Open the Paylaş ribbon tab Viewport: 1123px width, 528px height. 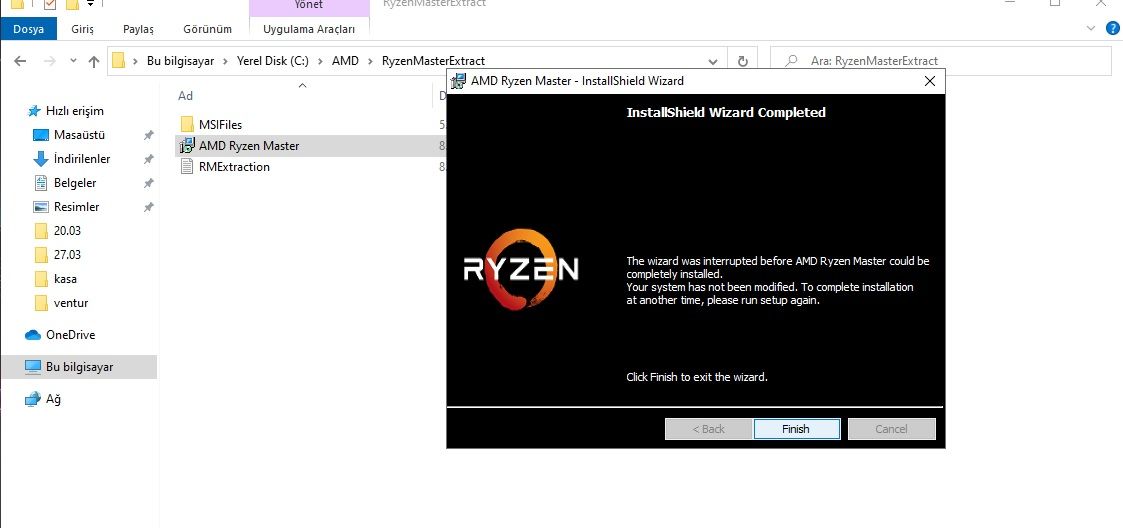[x=138, y=29]
